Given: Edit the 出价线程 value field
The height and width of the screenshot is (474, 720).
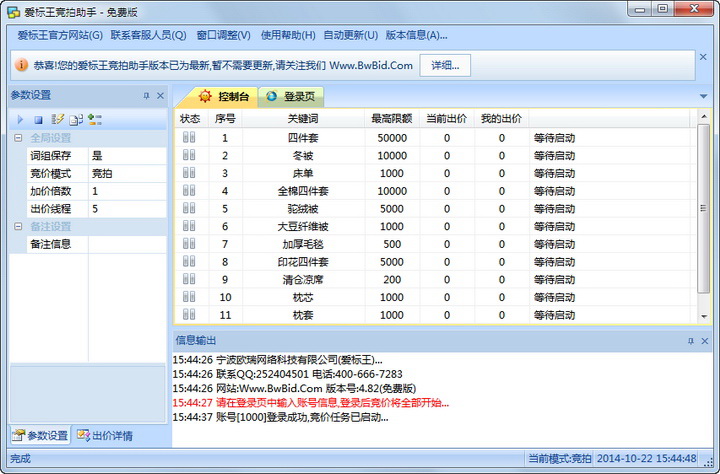Looking at the screenshot, I should point(127,209).
